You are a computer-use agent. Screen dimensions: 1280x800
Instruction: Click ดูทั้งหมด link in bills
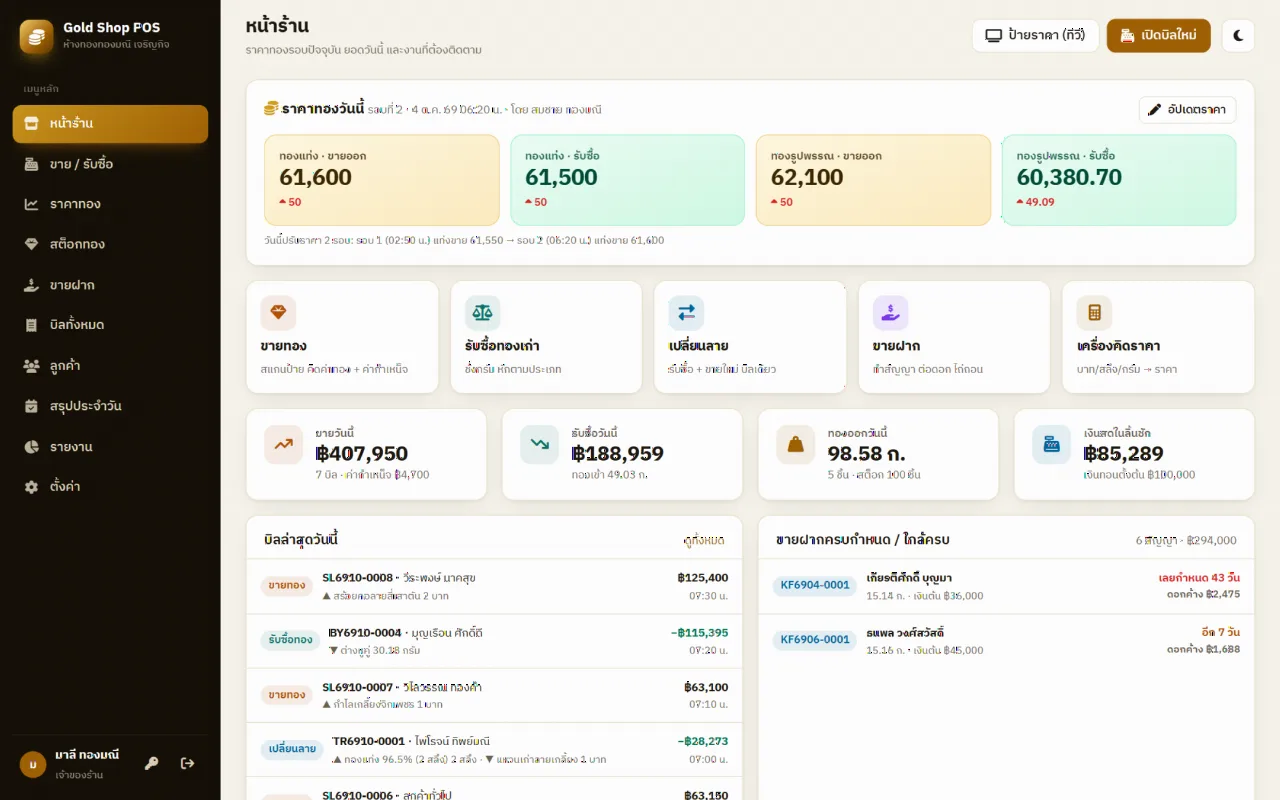704,540
